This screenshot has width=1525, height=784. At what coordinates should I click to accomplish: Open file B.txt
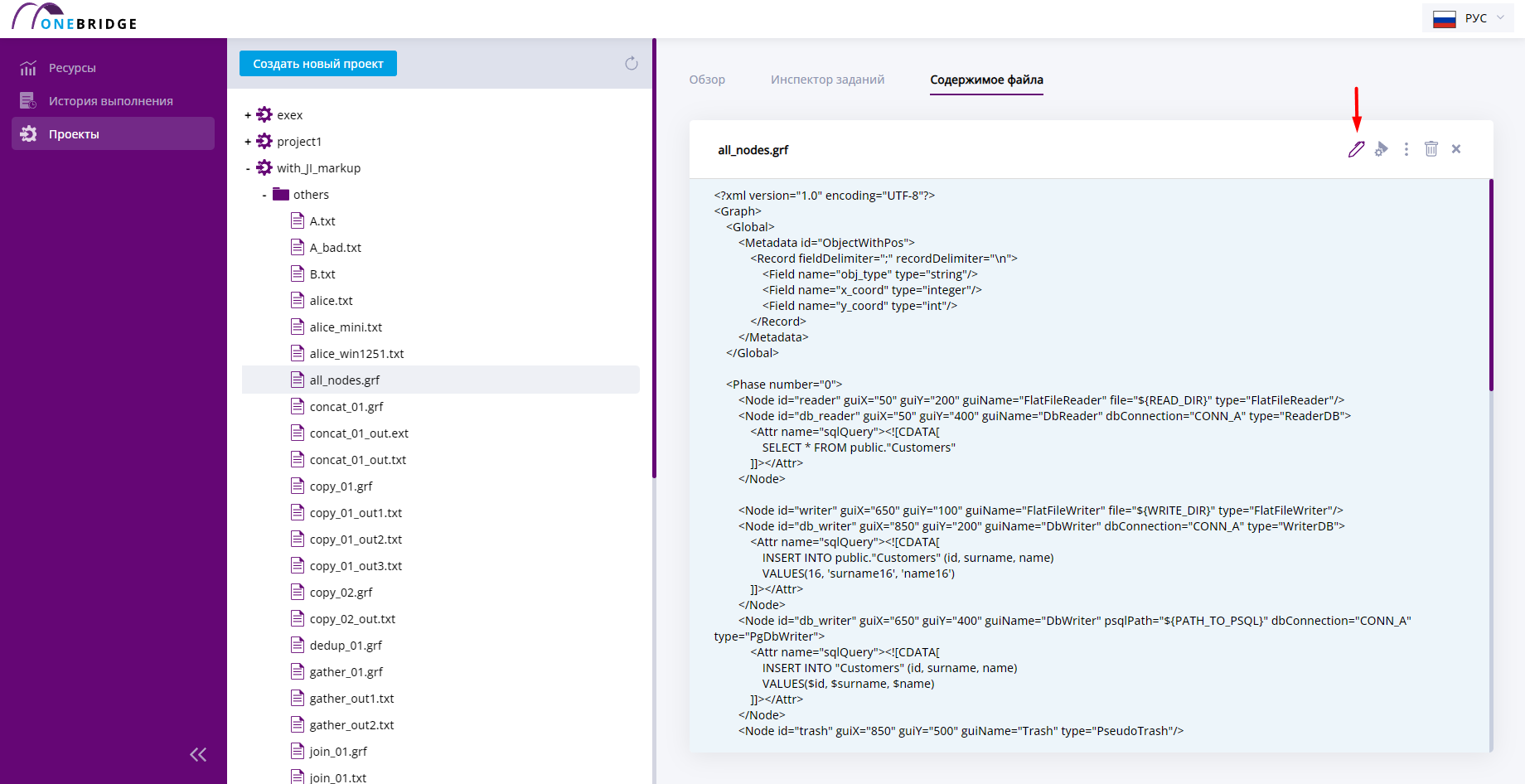[x=322, y=274]
